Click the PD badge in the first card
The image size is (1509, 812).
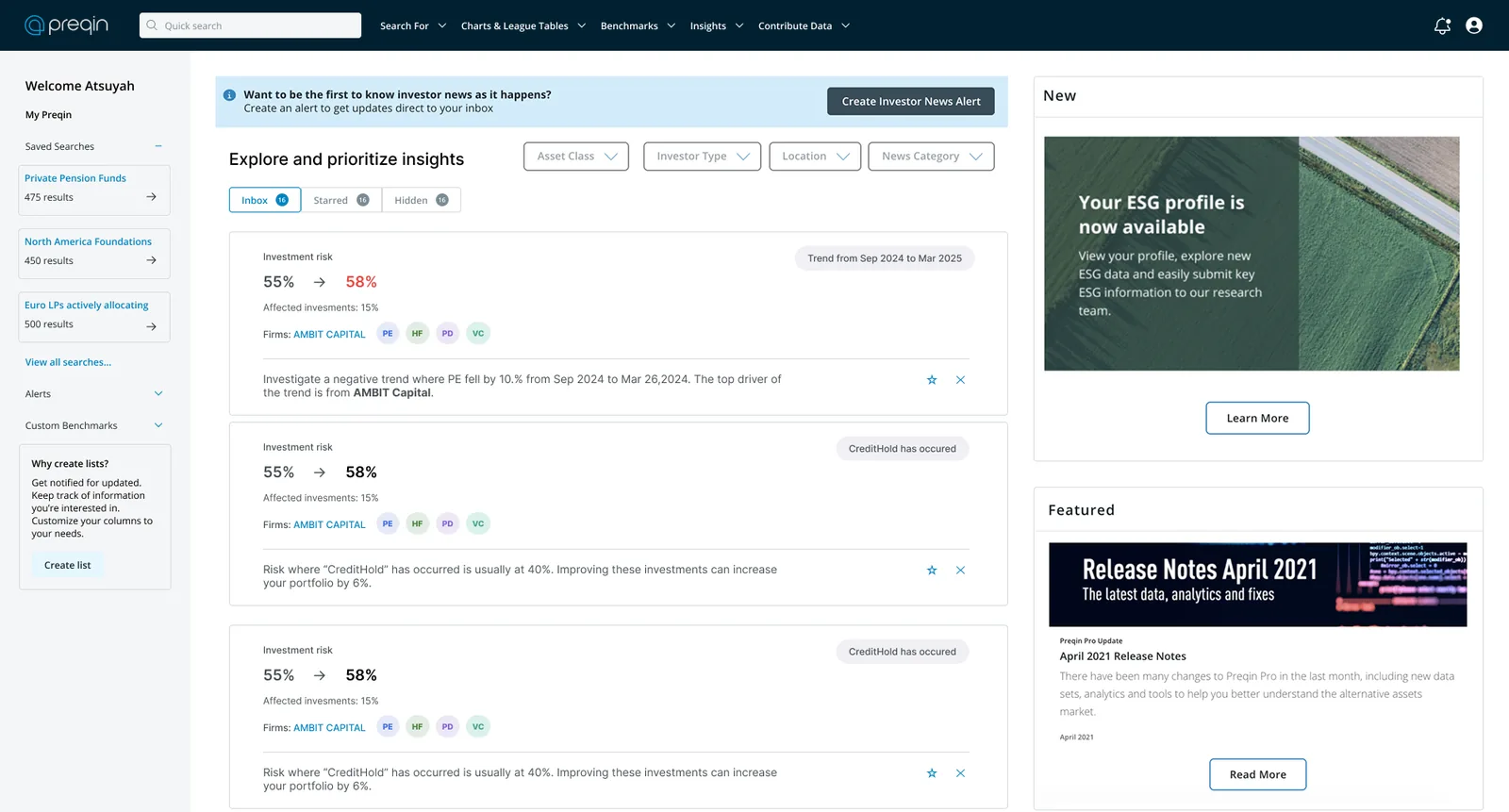[x=447, y=333]
